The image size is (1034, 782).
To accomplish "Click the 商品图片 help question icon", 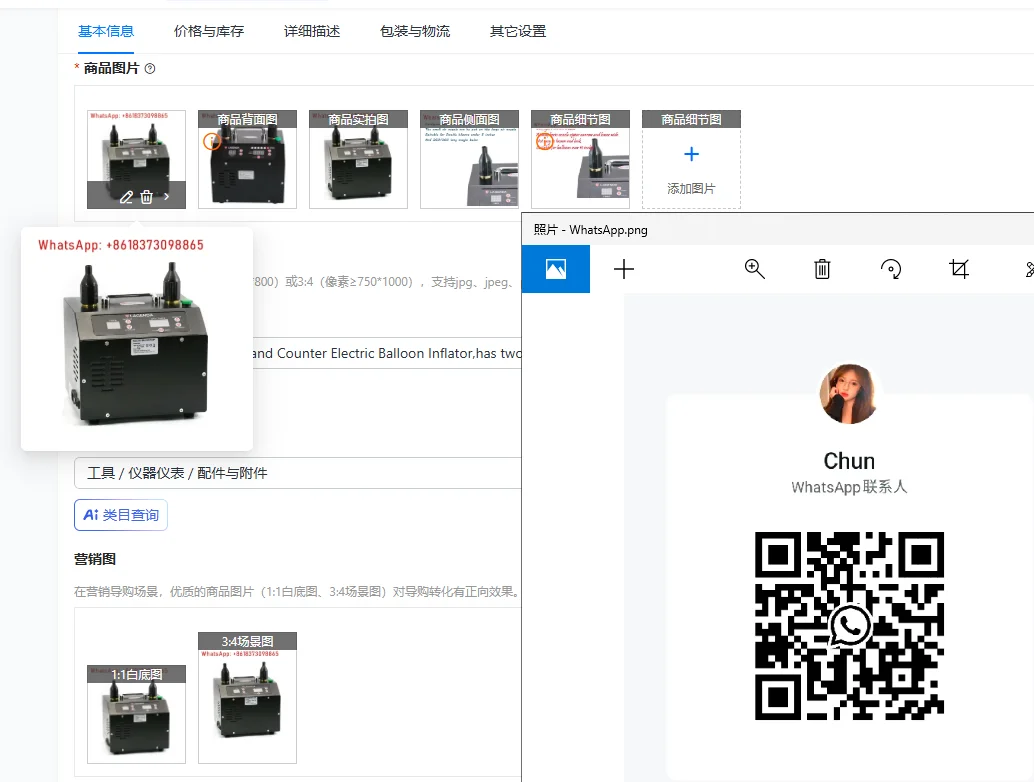I will tap(150, 69).
